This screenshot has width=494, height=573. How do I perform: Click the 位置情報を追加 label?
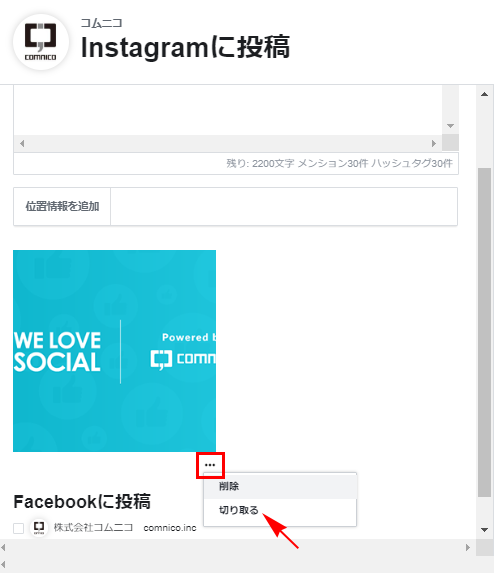pos(62,206)
